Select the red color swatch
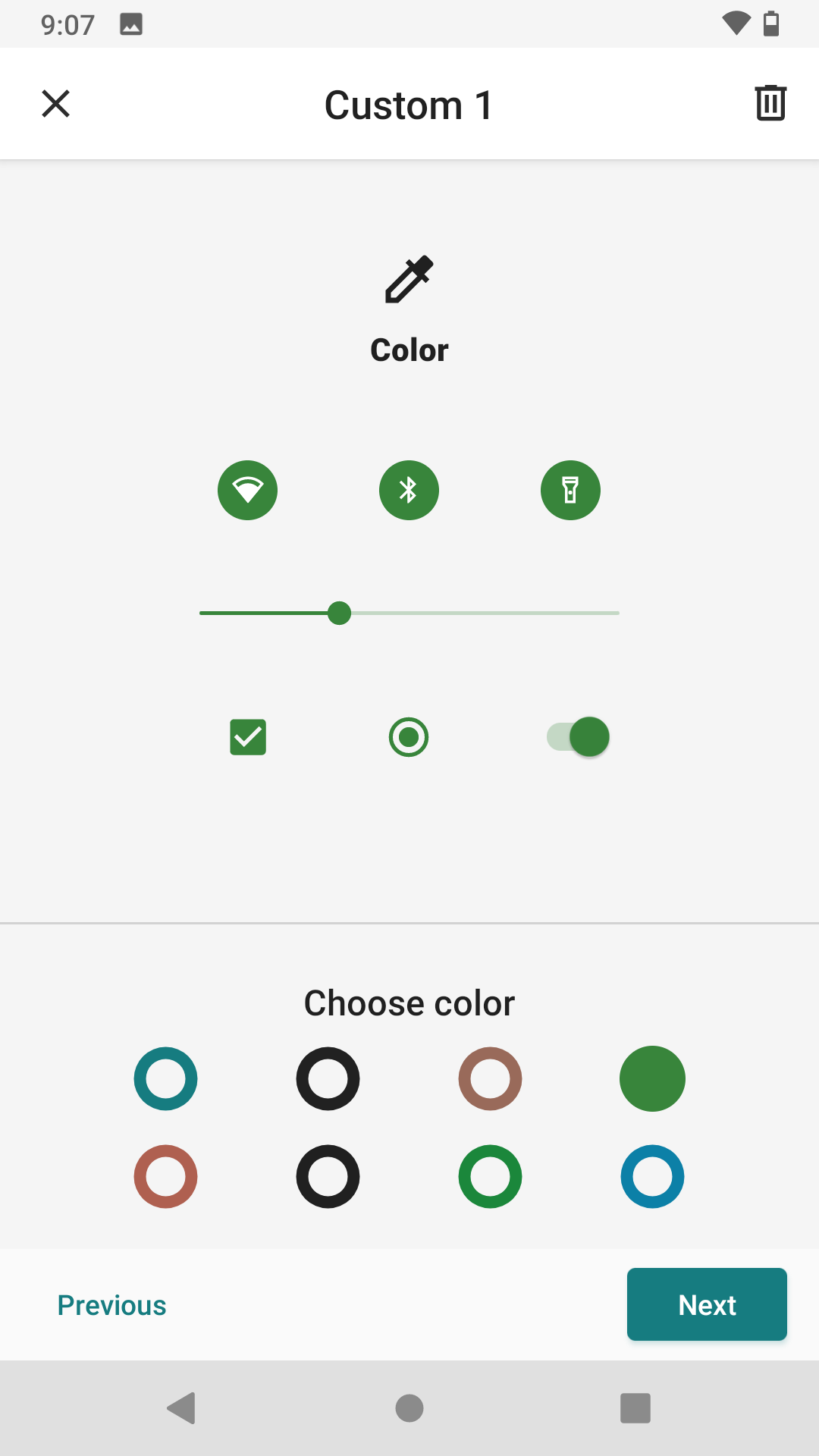 165,1176
